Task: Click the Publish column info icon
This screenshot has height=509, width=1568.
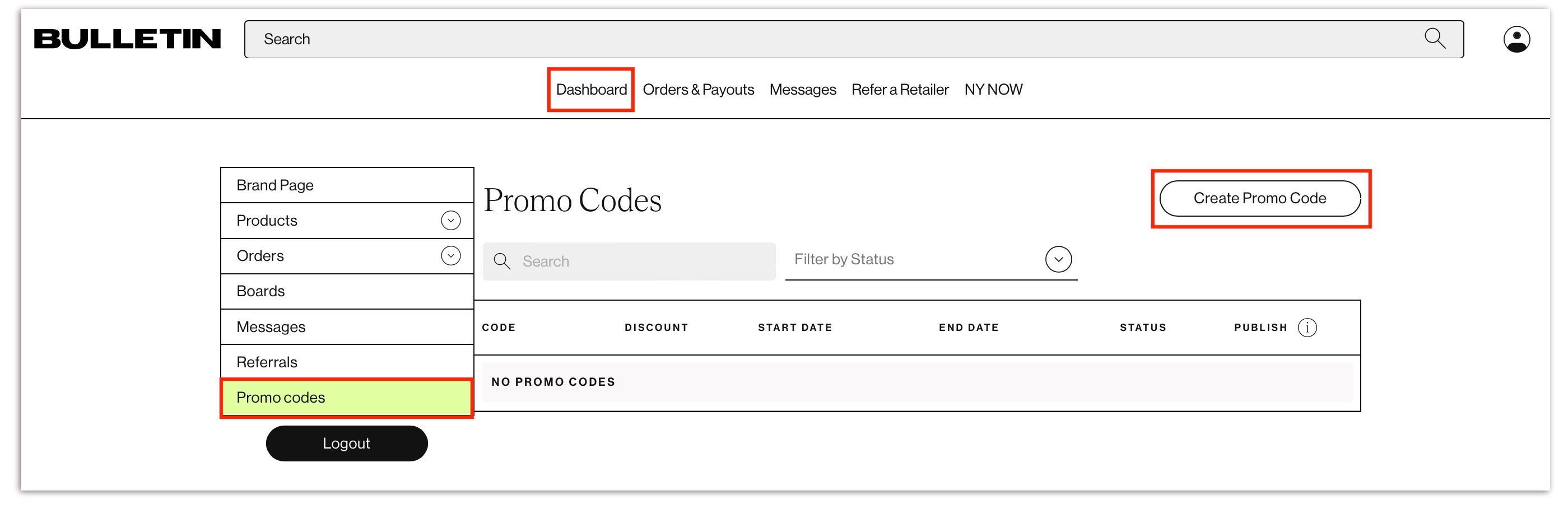Action: point(1306,328)
